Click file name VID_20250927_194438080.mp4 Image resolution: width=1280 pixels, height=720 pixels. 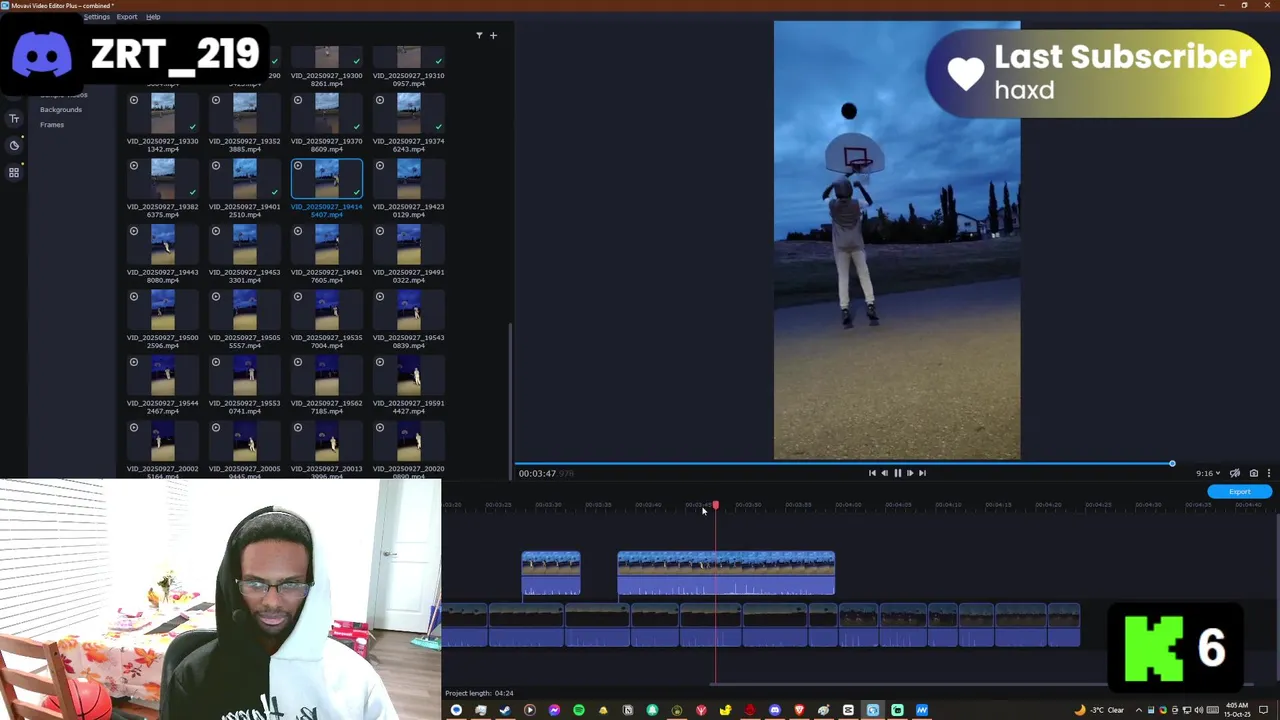tap(162, 276)
